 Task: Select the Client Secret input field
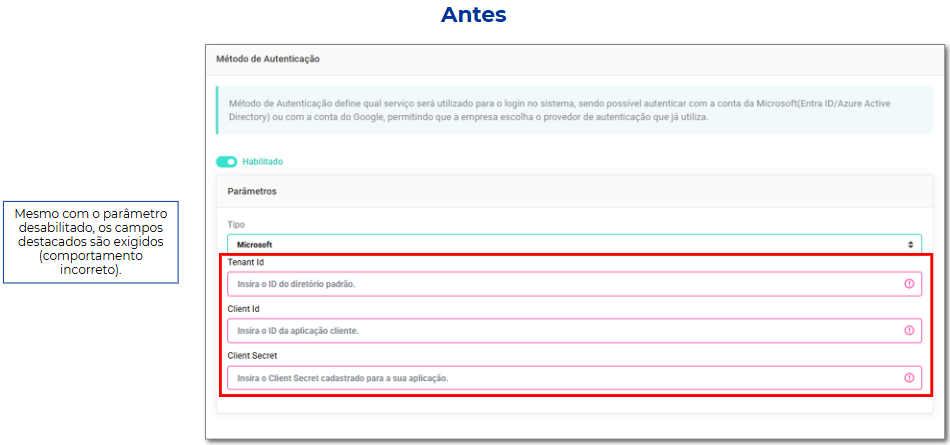pos(560,378)
